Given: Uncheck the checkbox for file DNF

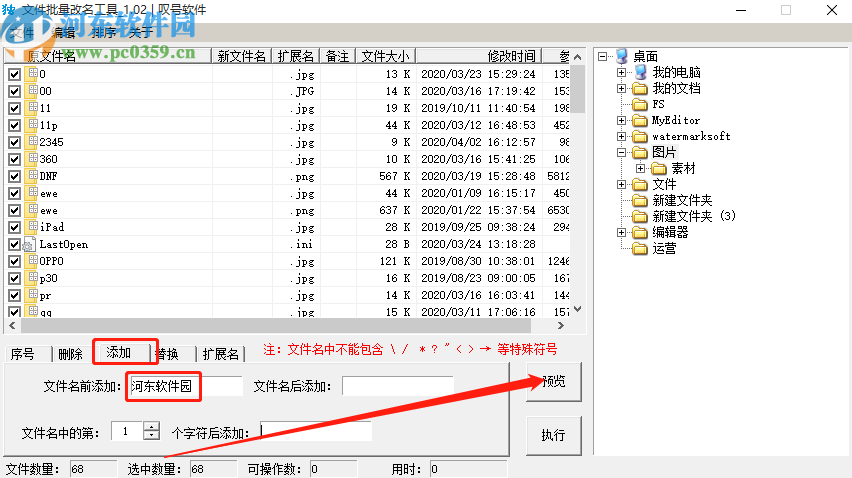Looking at the screenshot, I should point(14,177).
